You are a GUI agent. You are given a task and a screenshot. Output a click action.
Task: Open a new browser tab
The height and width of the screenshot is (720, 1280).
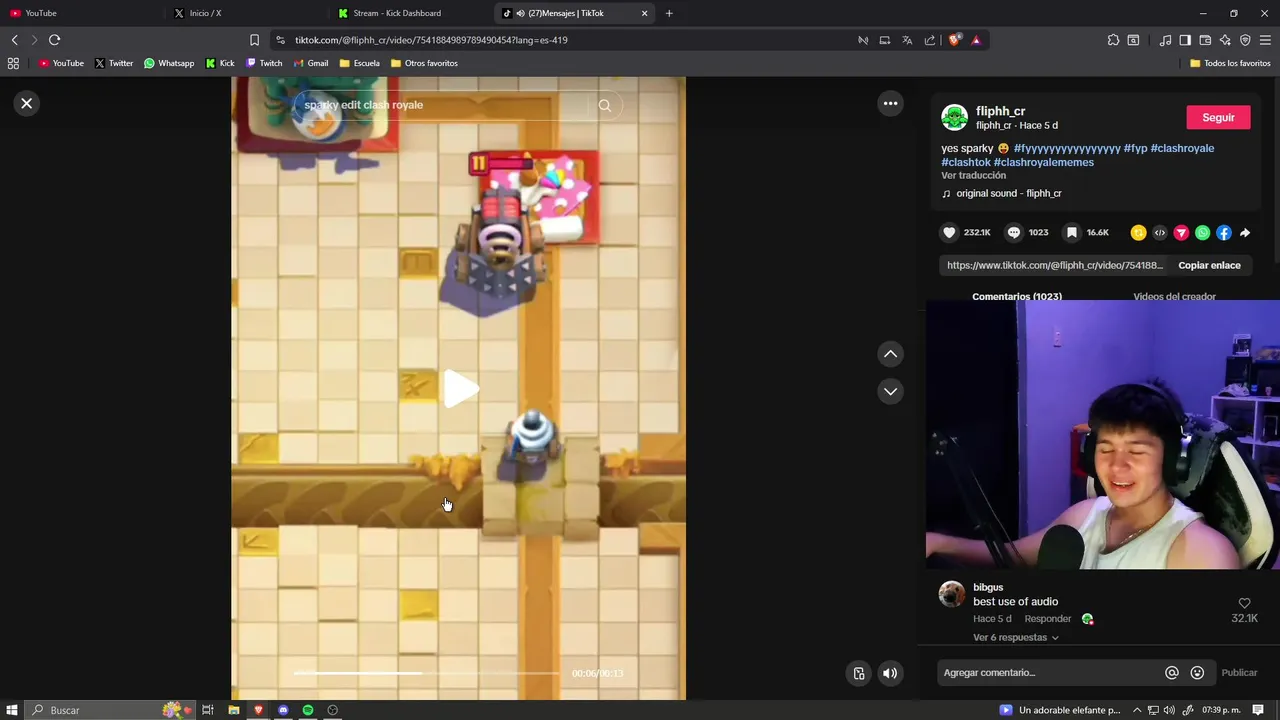(669, 13)
